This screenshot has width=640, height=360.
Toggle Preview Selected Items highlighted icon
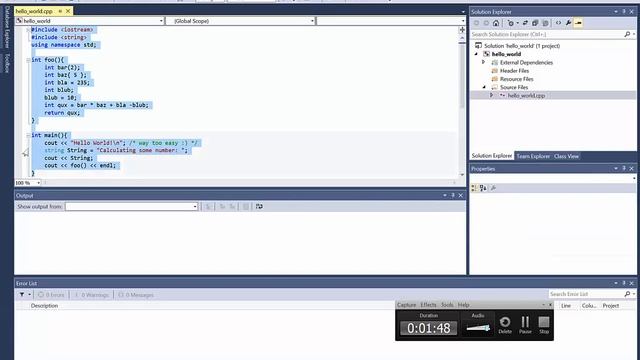(x=578, y=23)
